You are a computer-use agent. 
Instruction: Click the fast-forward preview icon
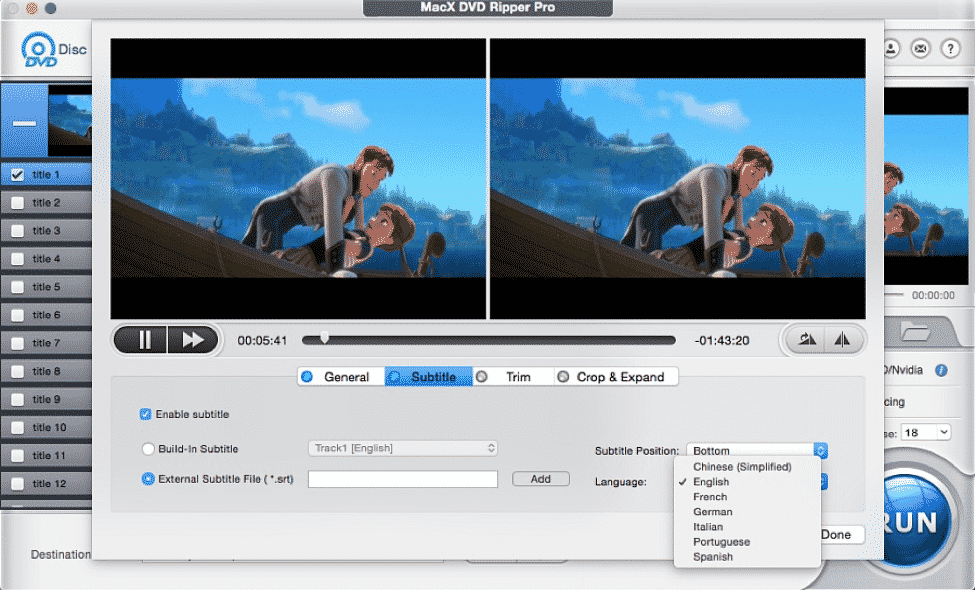tap(193, 339)
